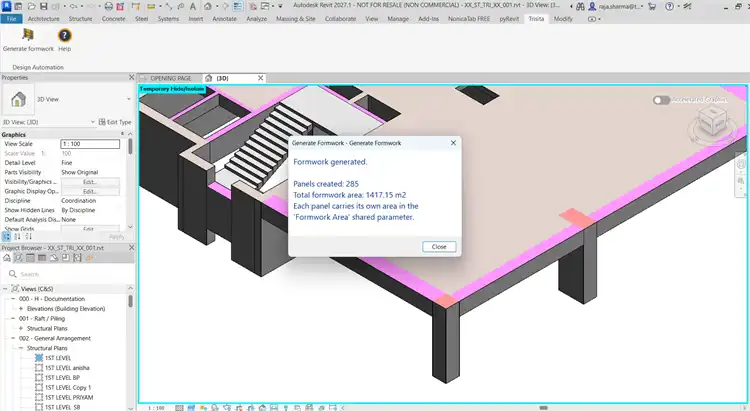
Task: Click Edit button for Visibility/Graphics overrides
Action: coord(90,182)
